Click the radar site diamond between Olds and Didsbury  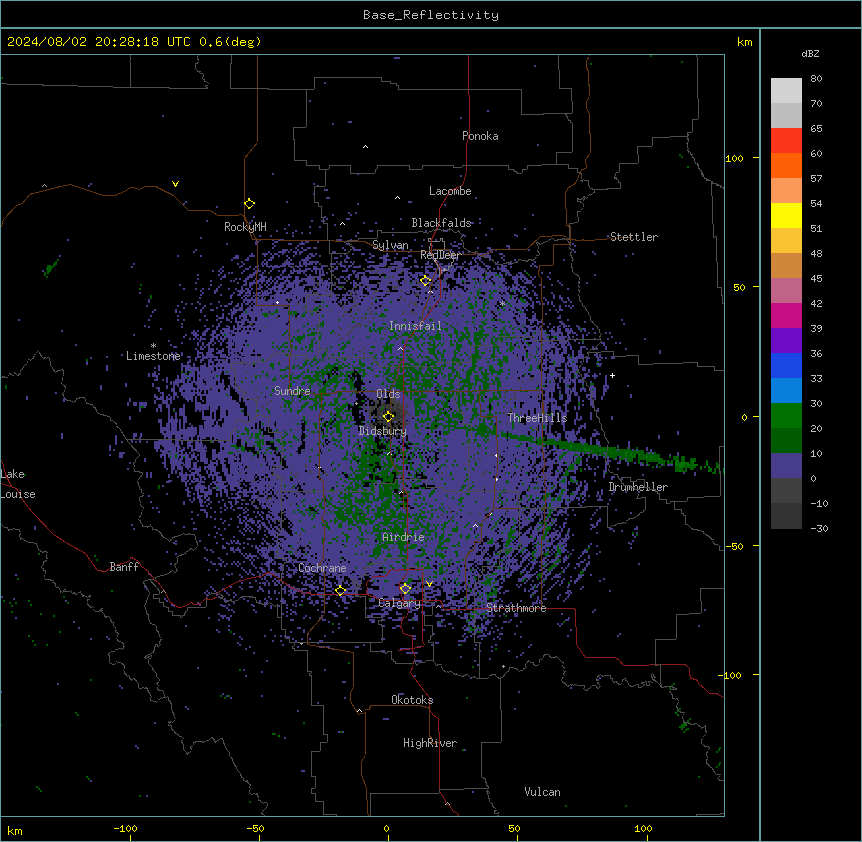pyautogui.click(x=389, y=416)
